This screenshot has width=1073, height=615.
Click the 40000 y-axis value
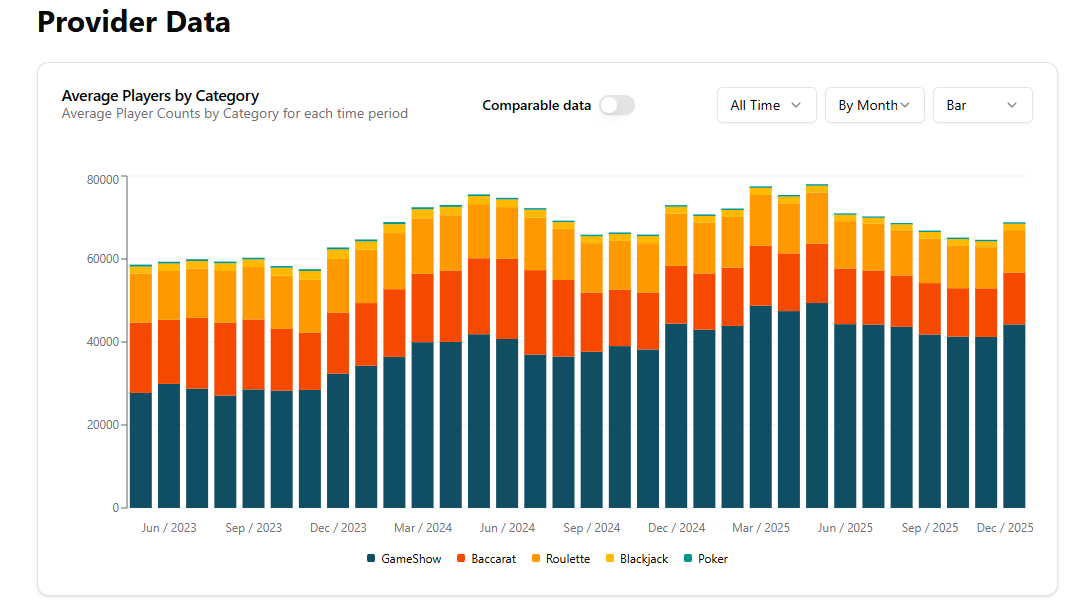pos(103,341)
